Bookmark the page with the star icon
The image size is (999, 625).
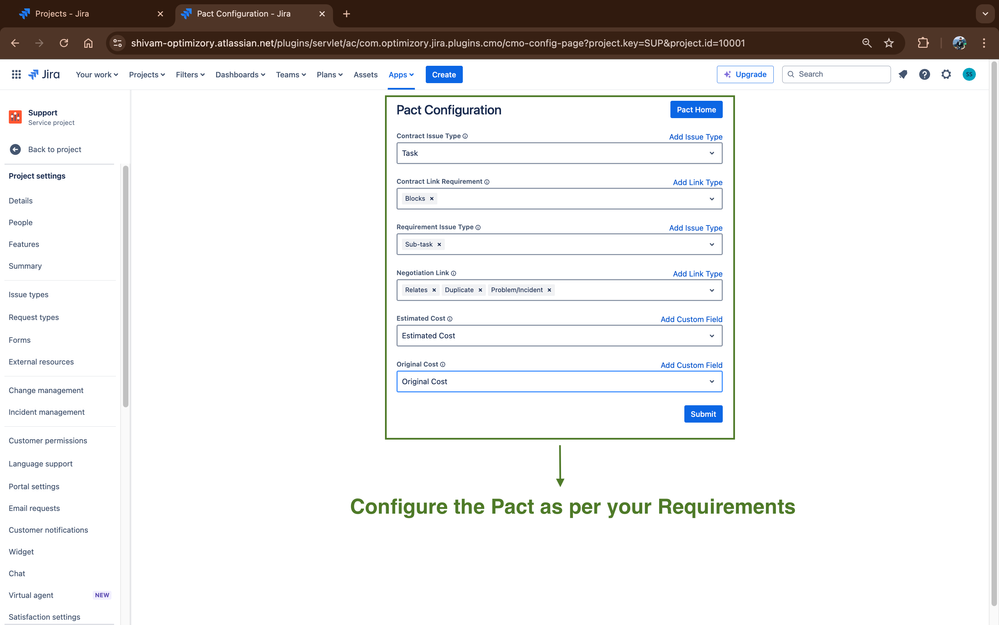click(889, 43)
